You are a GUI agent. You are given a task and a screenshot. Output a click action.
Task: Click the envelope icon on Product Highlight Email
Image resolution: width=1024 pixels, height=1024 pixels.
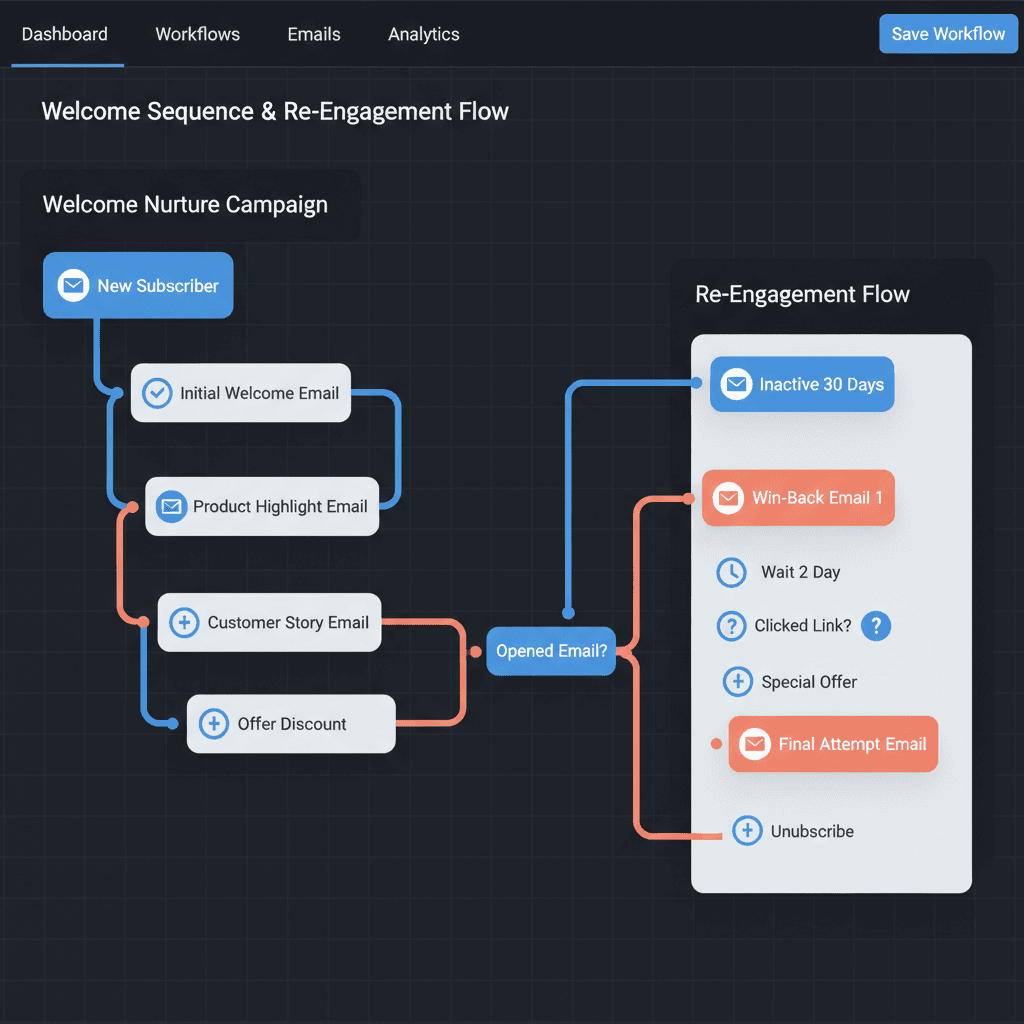(171, 507)
